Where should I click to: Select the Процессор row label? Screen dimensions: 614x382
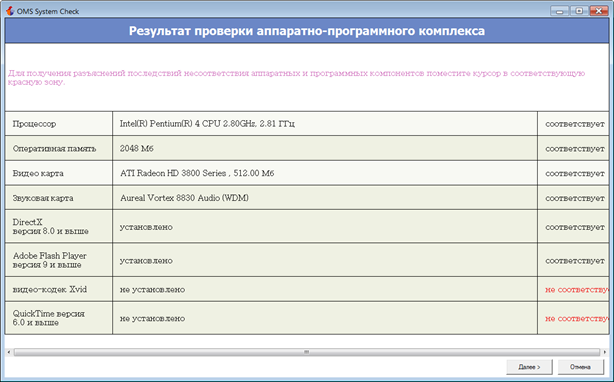34,124
